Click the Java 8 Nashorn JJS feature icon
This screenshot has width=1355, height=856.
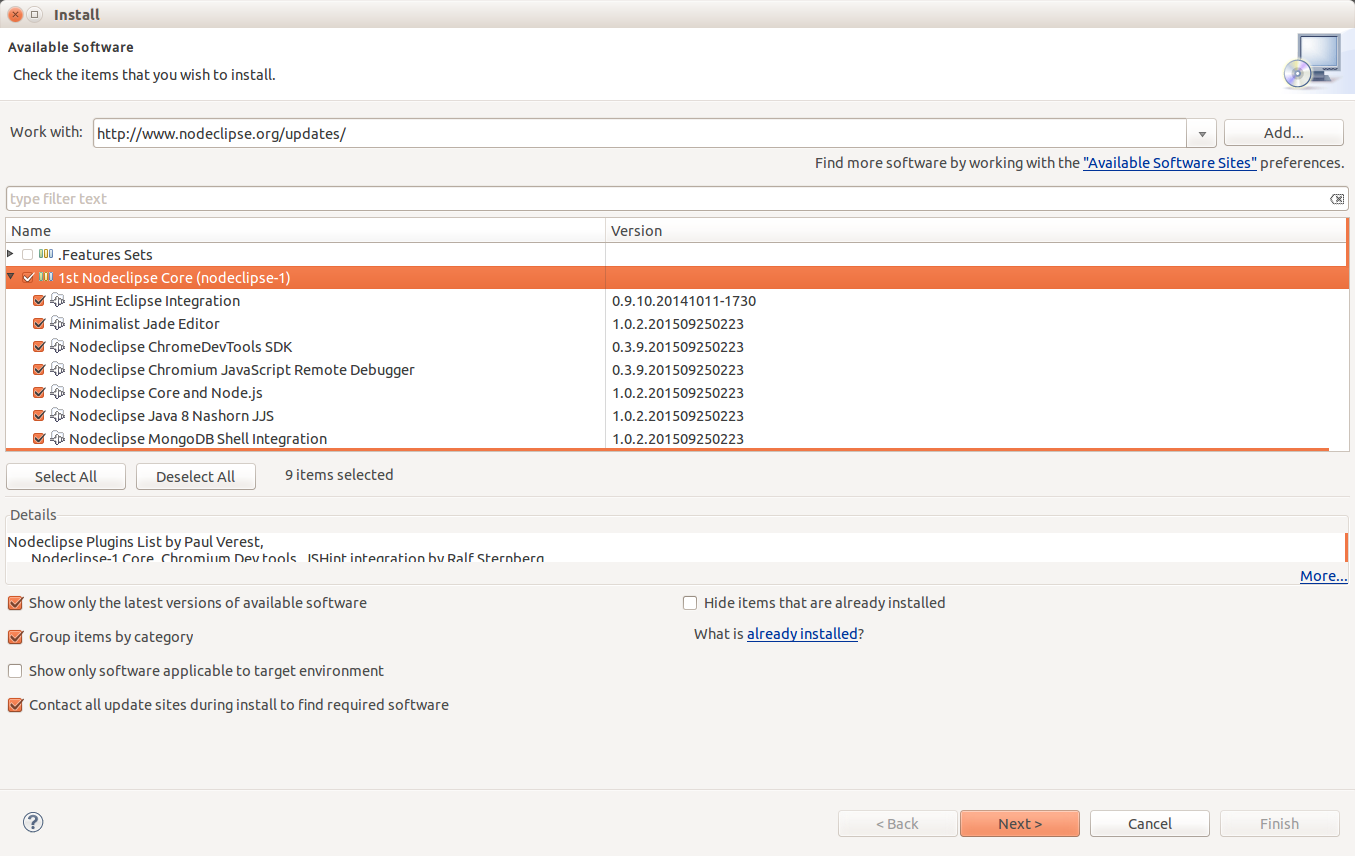[x=57, y=415]
